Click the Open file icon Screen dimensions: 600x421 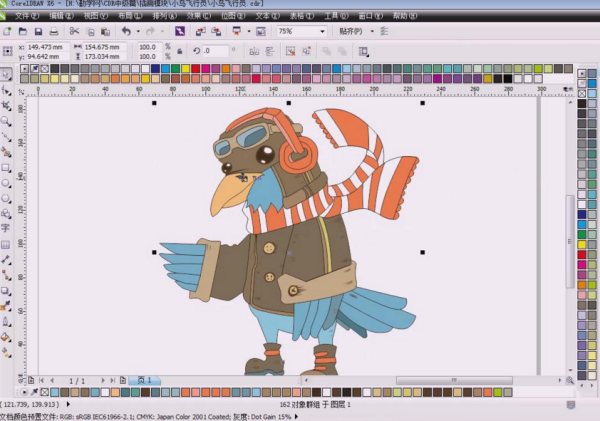23,31
